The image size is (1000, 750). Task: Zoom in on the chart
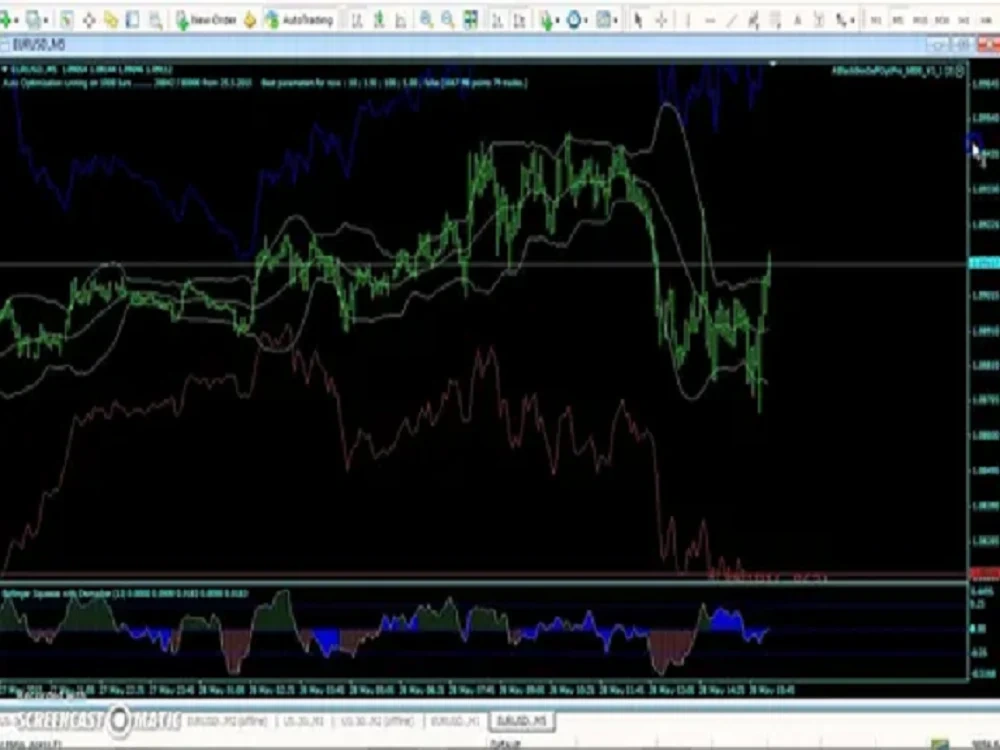click(426, 20)
